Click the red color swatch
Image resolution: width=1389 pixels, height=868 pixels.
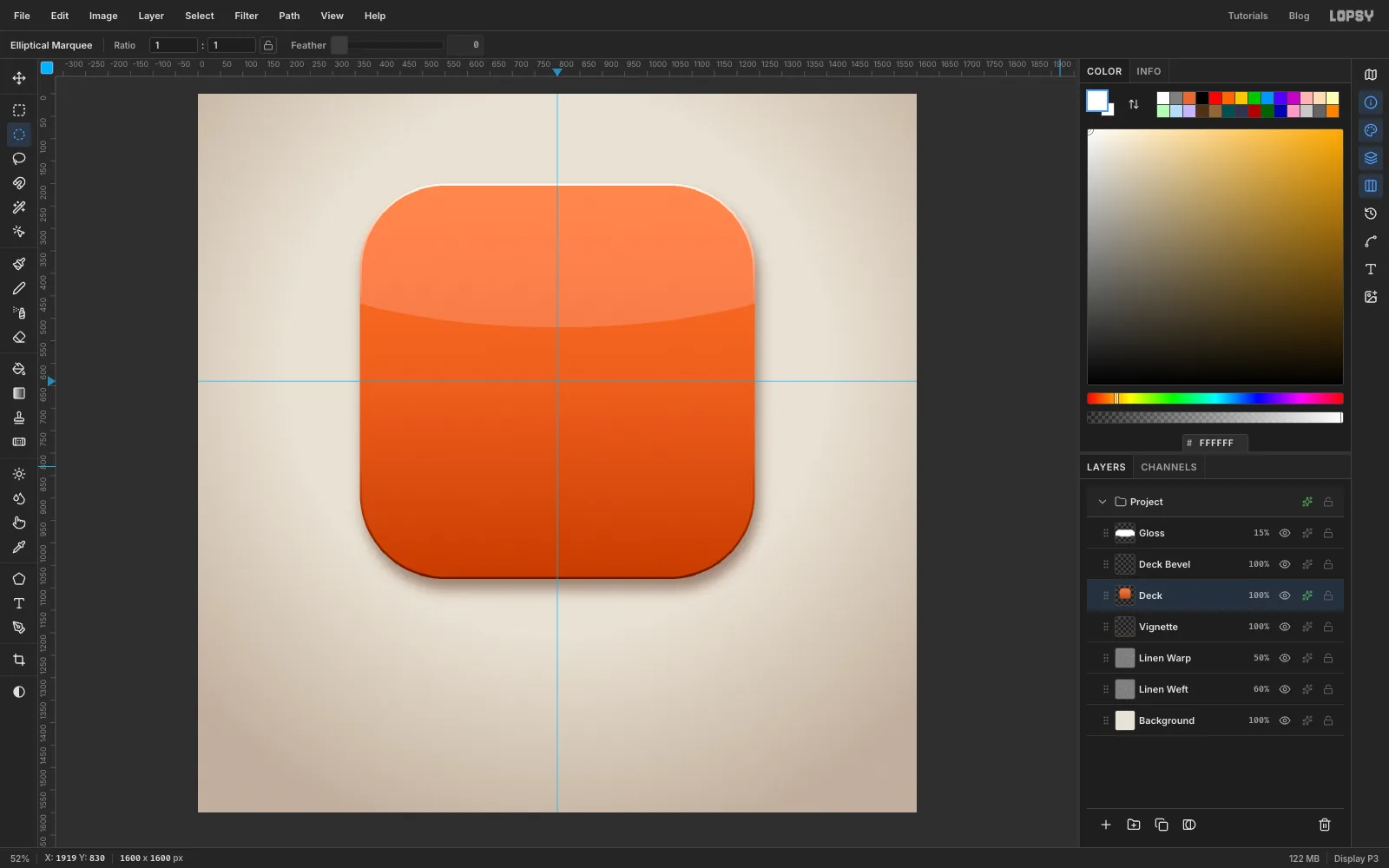coord(1215,98)
